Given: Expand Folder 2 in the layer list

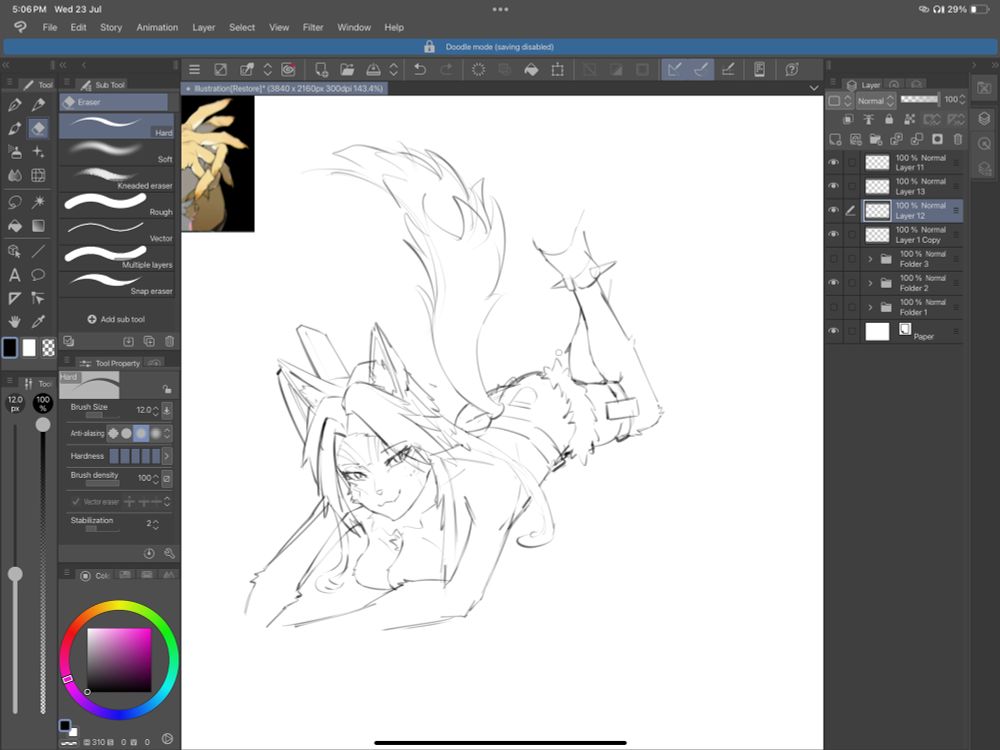Looking at the screenshot, I should 870,283.
